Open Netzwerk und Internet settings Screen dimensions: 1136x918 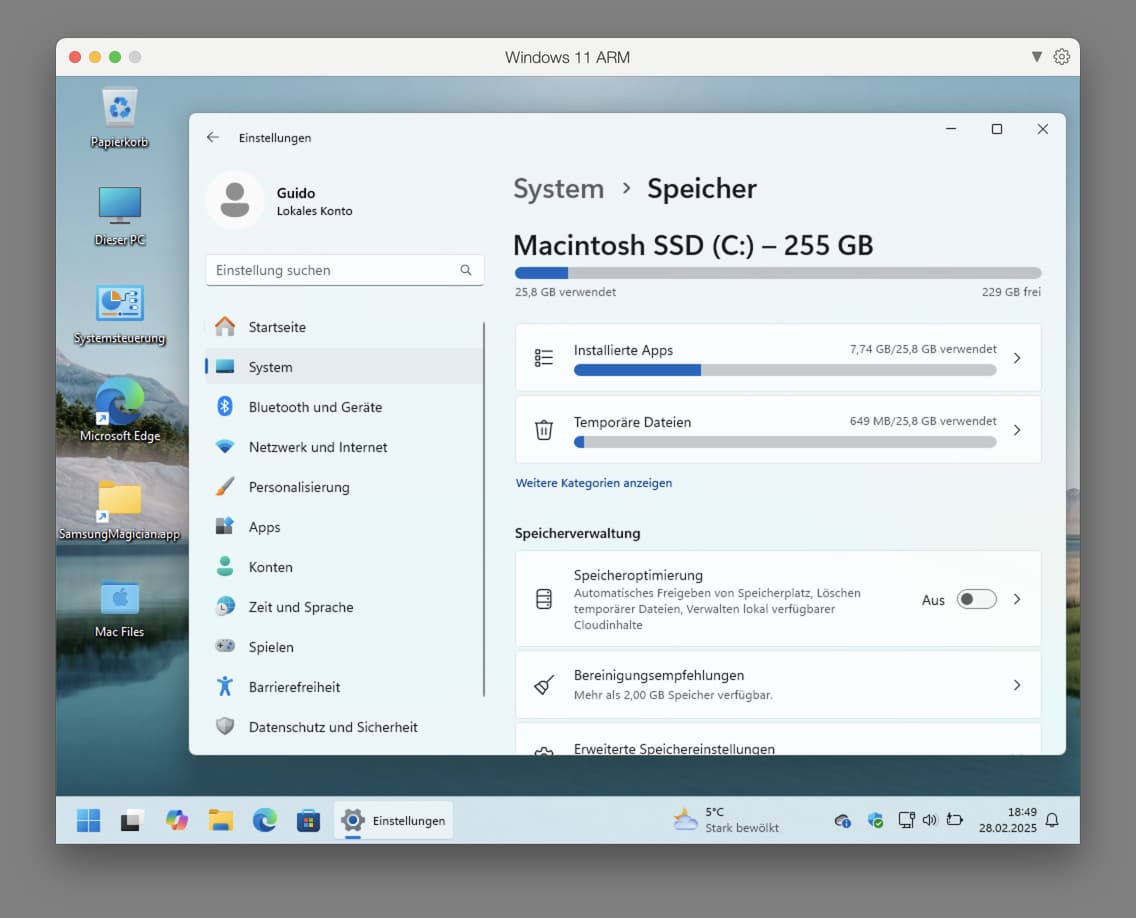coord(344,447)
